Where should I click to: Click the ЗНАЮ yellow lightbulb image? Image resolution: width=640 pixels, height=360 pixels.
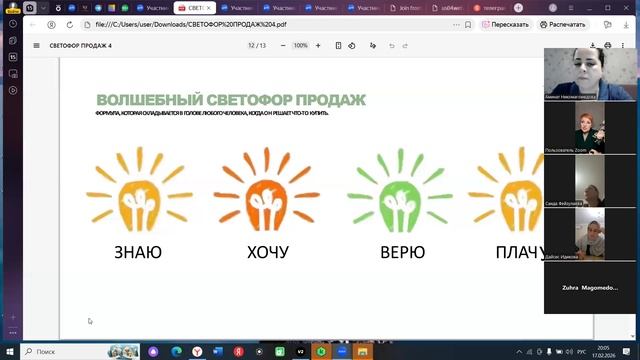coord(139,189)
